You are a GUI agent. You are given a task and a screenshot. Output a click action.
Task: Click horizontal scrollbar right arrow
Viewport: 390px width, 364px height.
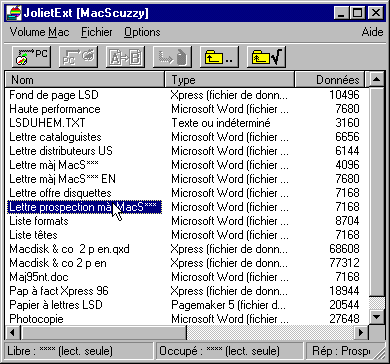(x=361, y=332)
